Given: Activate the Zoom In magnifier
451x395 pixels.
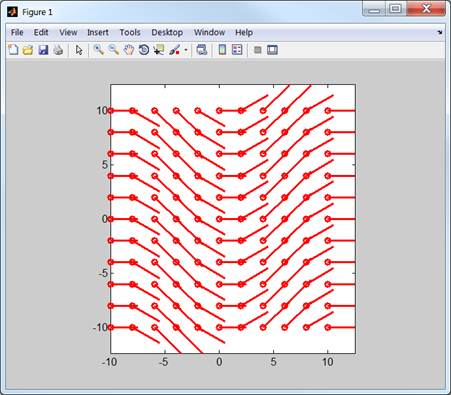Looking at the screenshot, I should [x=98, y=50].
